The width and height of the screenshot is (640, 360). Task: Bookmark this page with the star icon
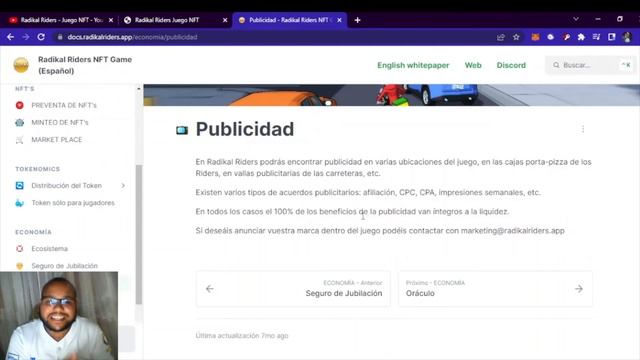click(516, 37)
